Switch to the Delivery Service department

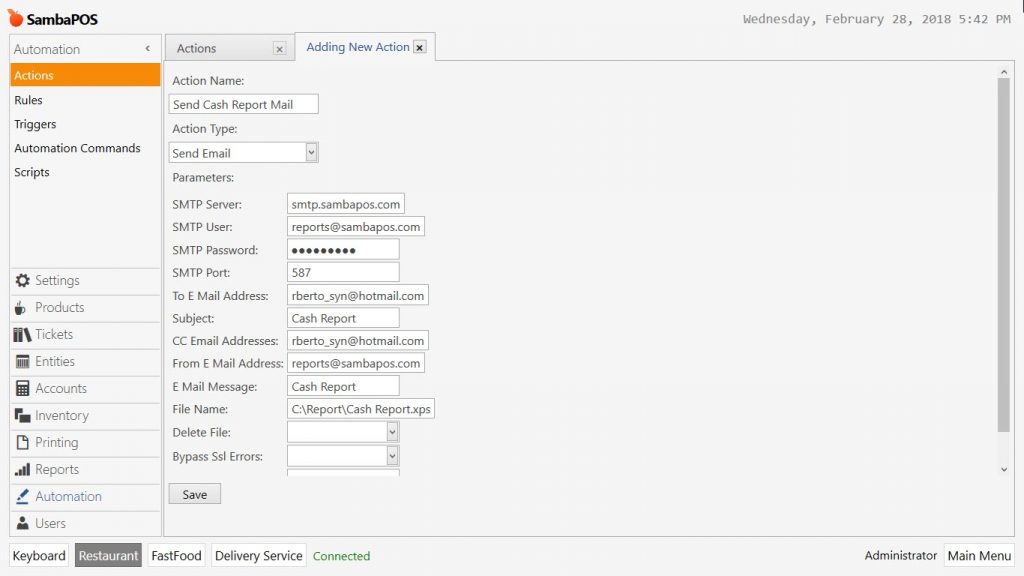[x=259, y=556]
